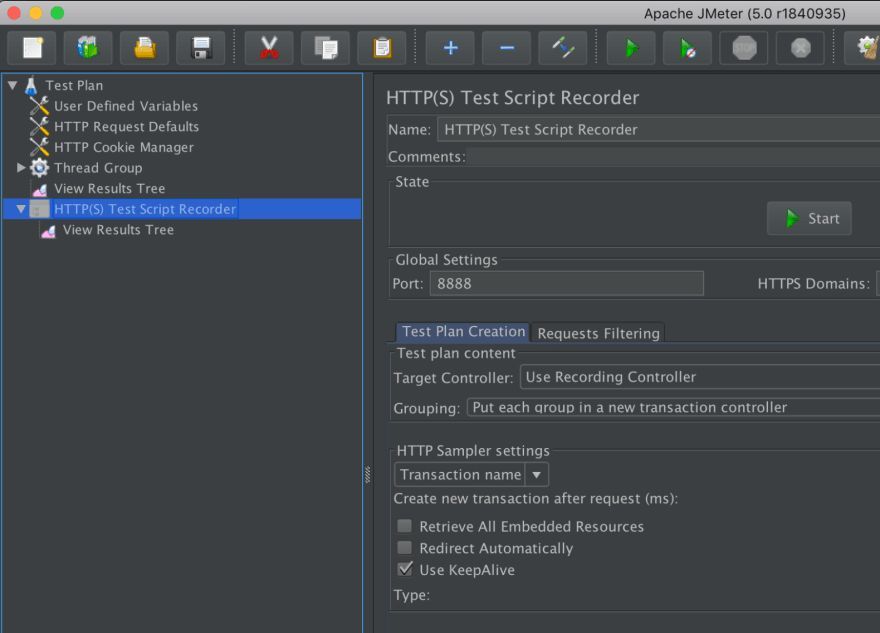
Task: Enable Retrieve All Embedded Resources checkbox
Action: [x=404, y=526]
